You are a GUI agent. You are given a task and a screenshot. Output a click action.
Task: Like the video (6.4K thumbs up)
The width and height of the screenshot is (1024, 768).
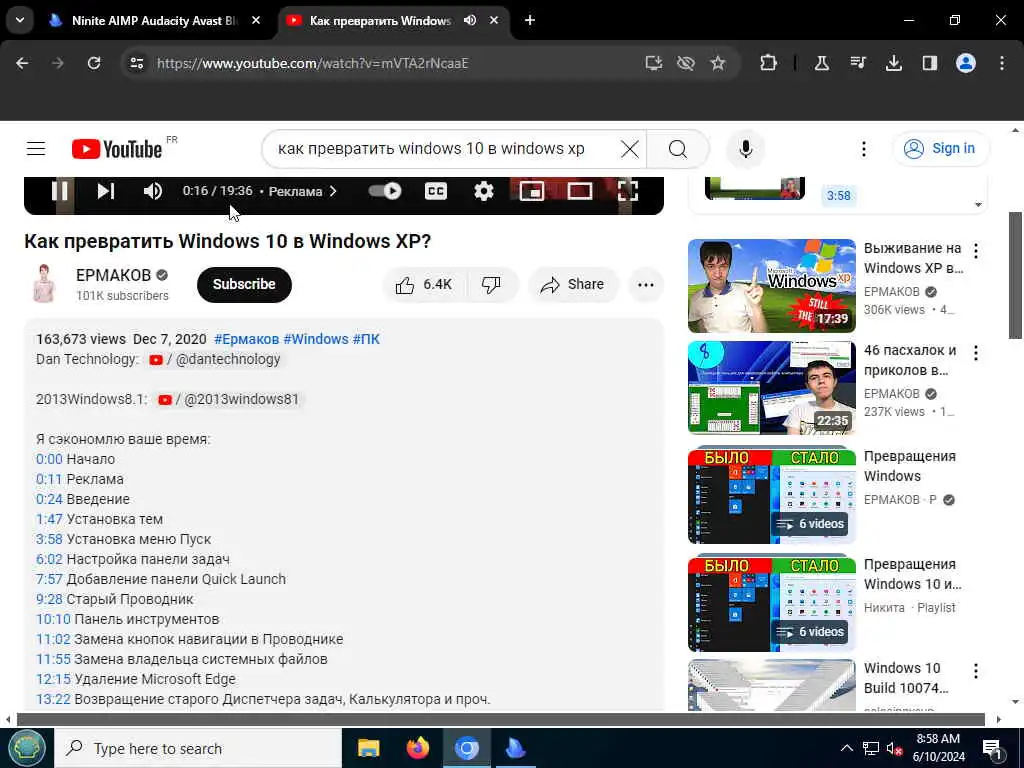click(424, 284)
